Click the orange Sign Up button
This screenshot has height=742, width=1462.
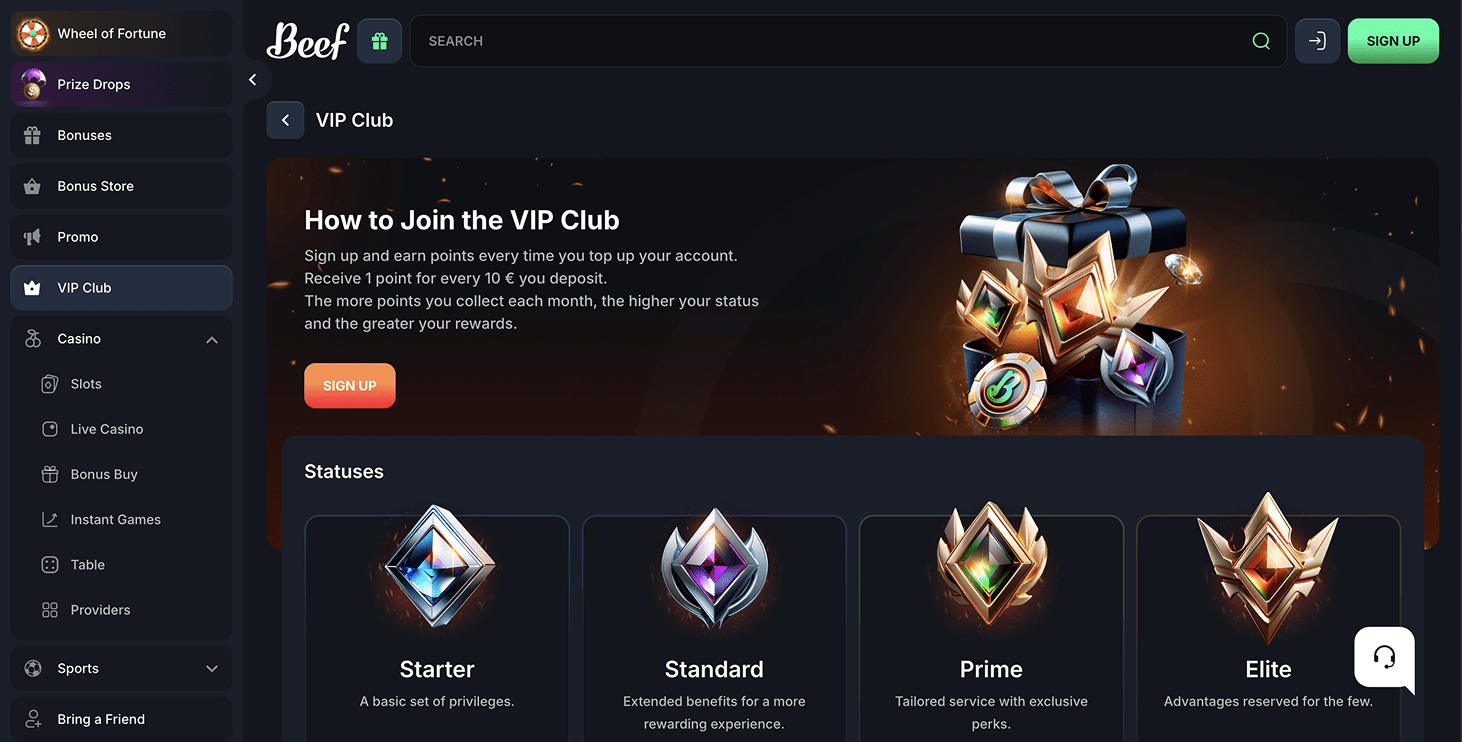click(350, 386)
